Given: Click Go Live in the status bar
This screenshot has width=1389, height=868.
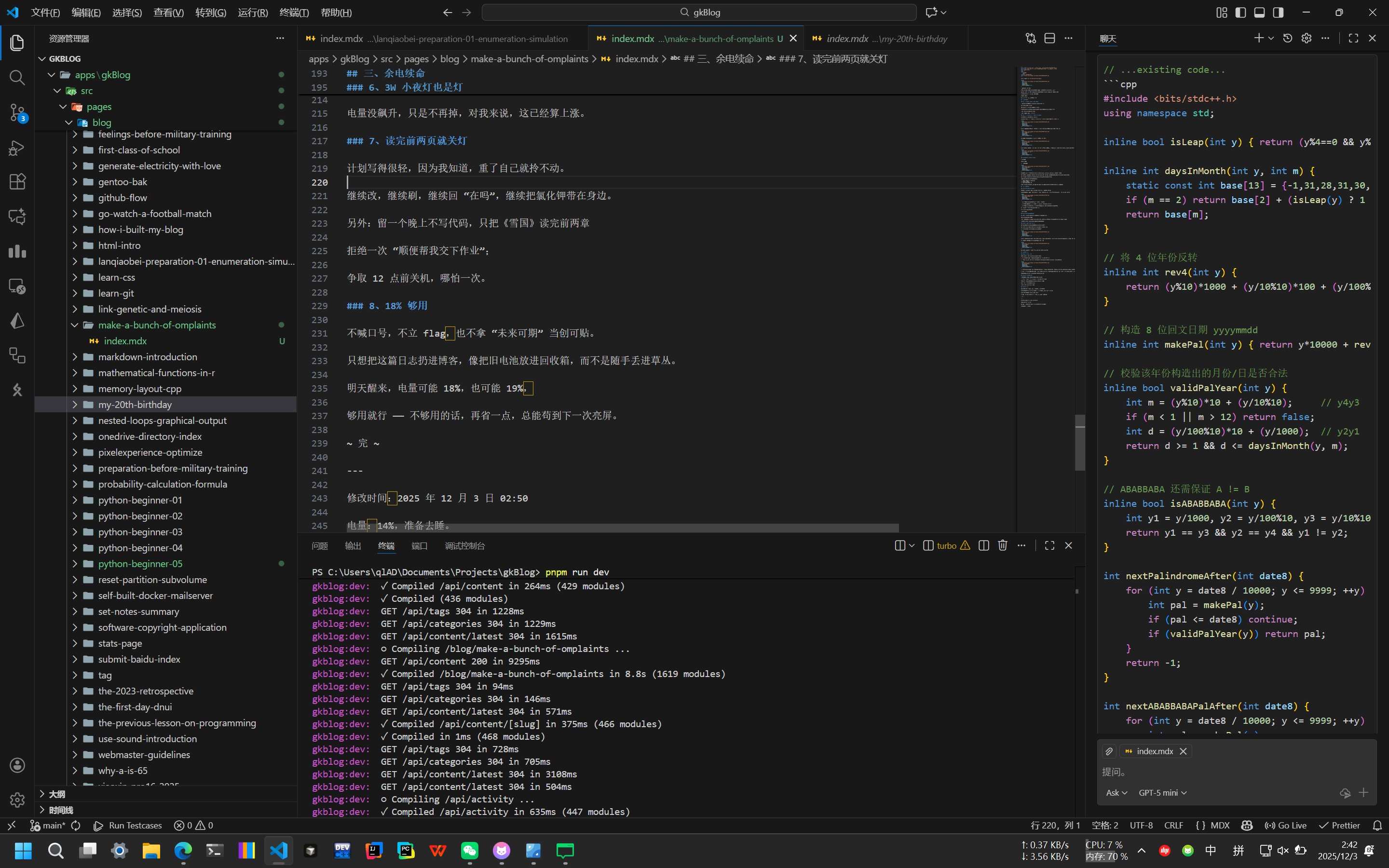Looking at the screenshot, I should [1286, 825].
